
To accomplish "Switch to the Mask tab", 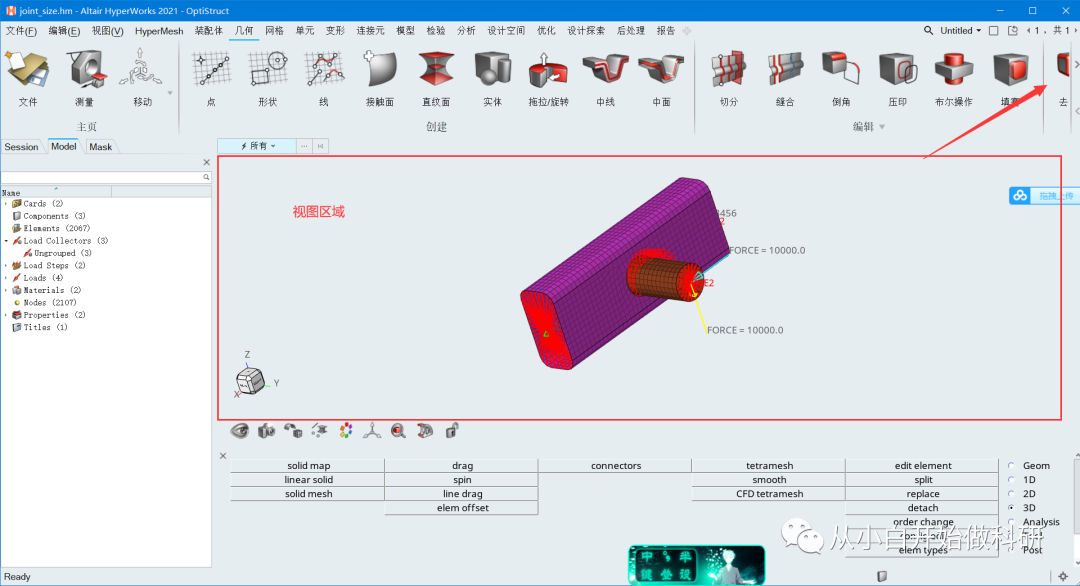I will [x=100, y=146].
